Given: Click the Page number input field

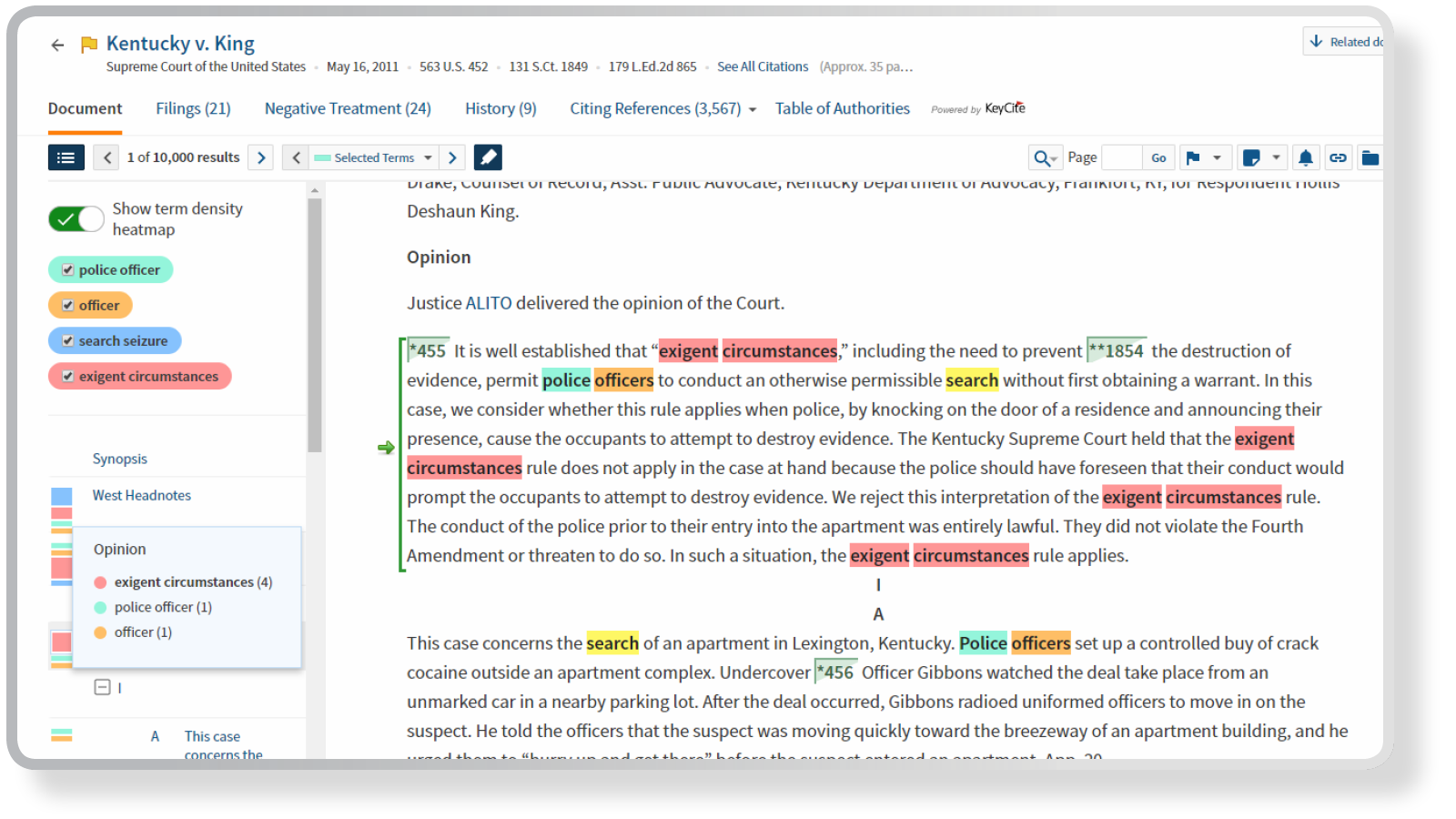Looking at the screenshot, I should [1121, 157].
